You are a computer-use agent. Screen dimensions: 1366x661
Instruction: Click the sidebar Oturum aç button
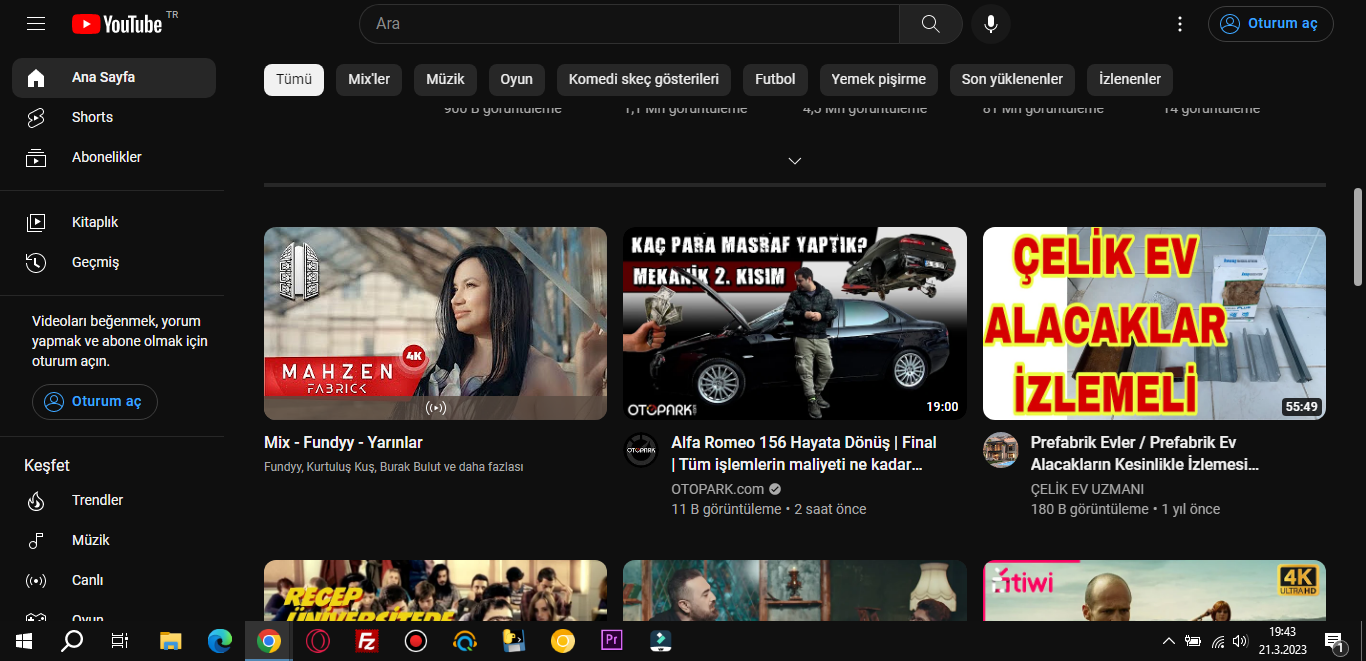coord(95,402)
